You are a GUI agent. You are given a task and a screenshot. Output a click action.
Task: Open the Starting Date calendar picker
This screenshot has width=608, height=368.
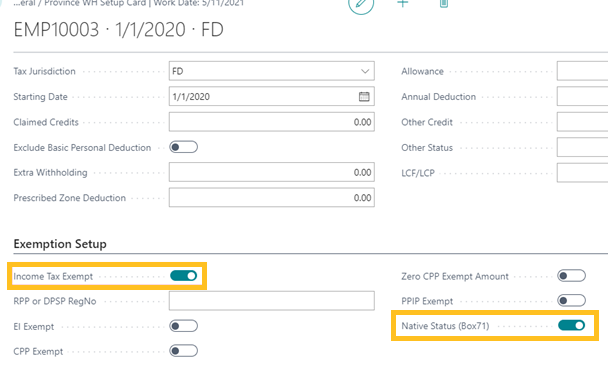364,97
